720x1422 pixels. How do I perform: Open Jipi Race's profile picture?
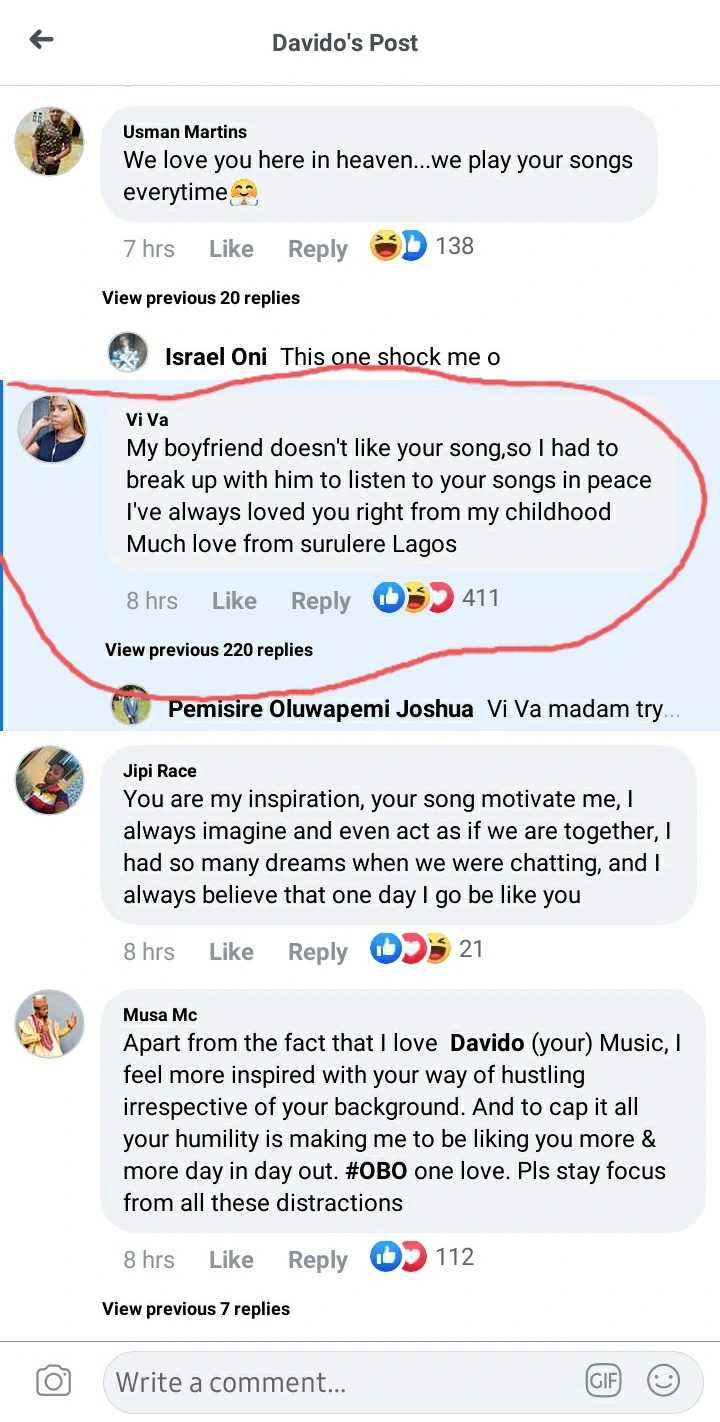tap(50, 780)
